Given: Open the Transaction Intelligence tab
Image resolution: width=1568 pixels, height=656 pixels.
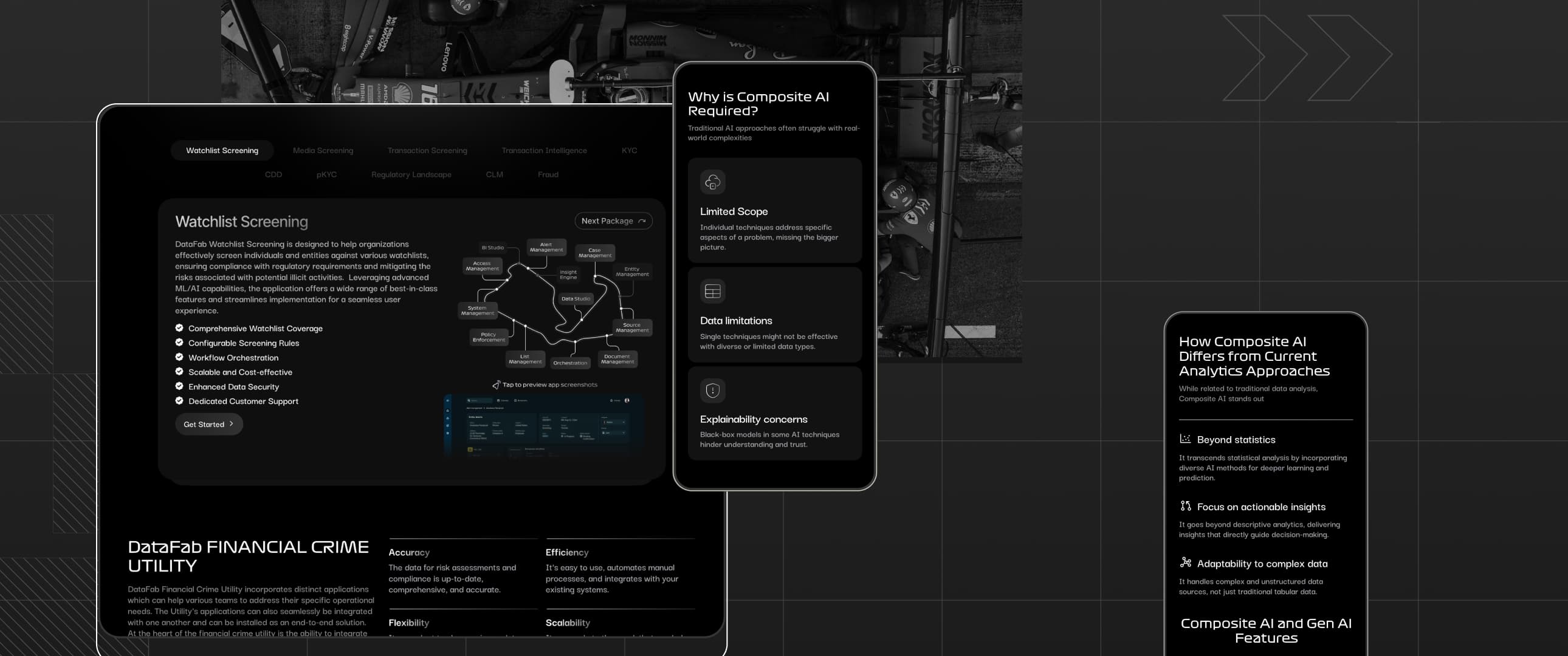Looking at the screenshot, I should coord(544,150).
